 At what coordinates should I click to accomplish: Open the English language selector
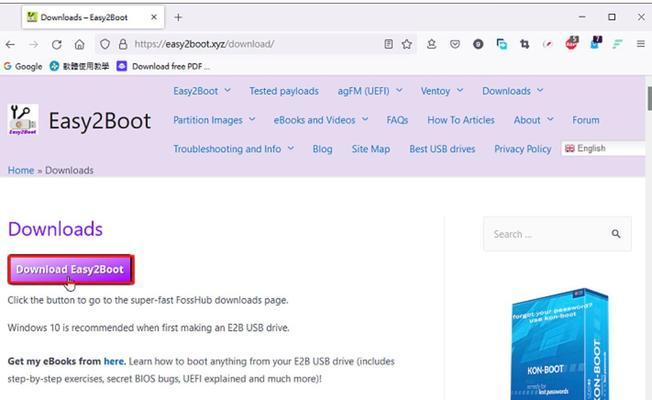(x=603, y=148)
